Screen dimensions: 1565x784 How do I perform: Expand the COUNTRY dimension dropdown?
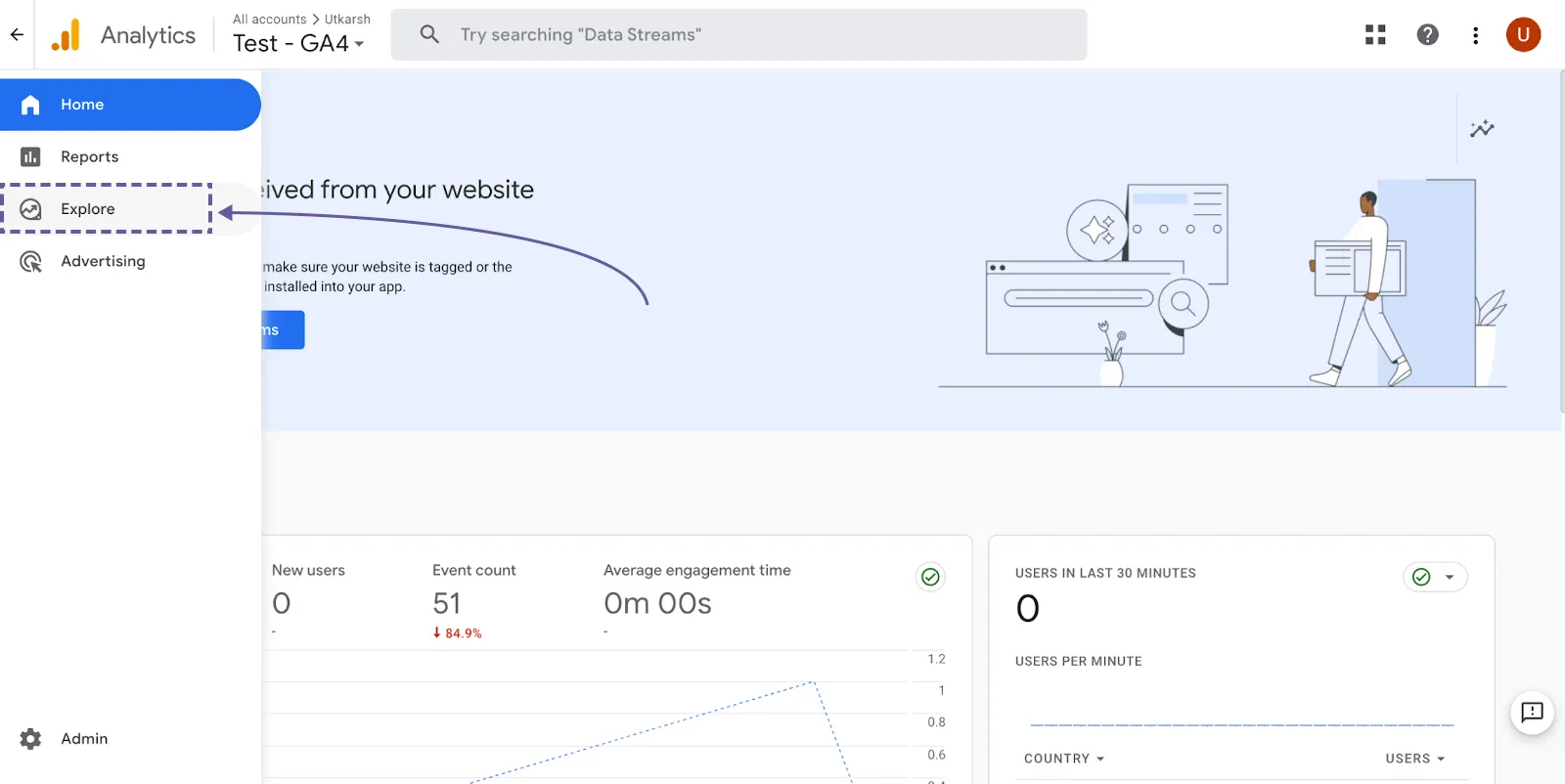(x=1064, y=759)
